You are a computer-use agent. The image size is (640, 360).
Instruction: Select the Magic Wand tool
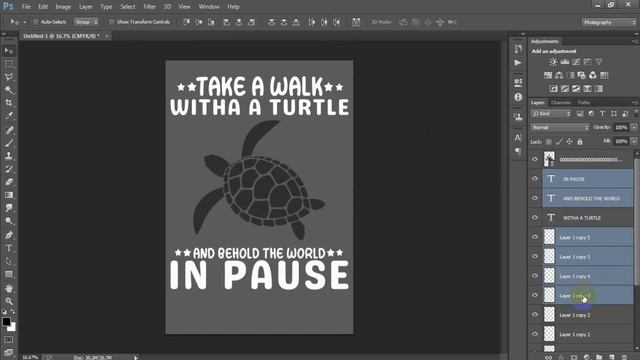(9, 90)
